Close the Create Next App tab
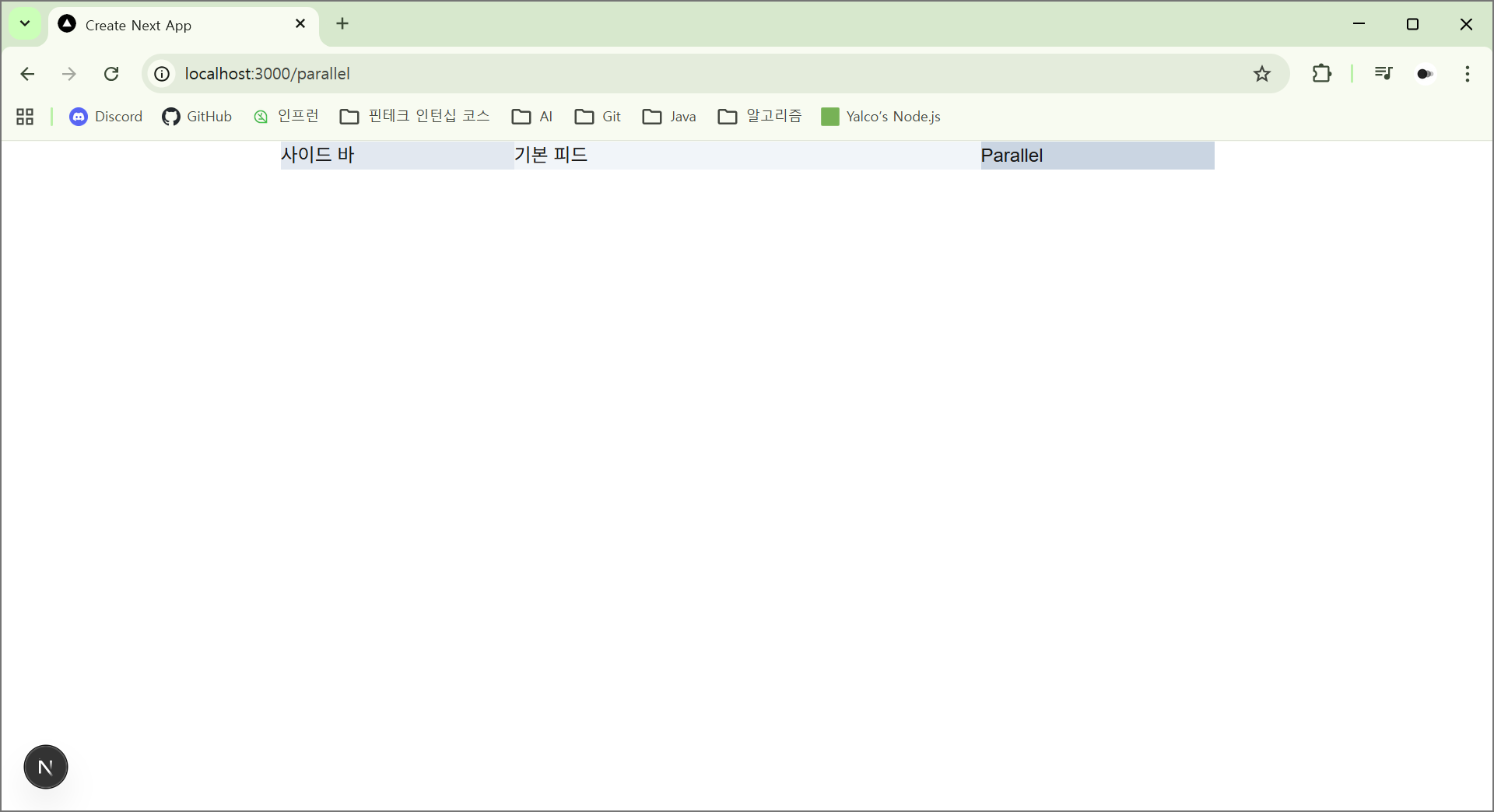Viewport: 1494px width, 812px height. pyautogui.click(x=300, y=24)
